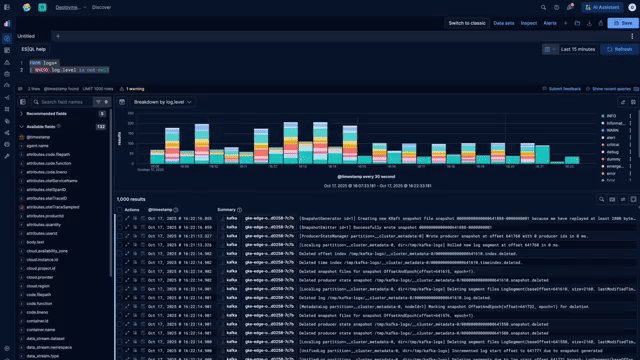Click the New session plus icon
This screenshot has height=360, width=640.
point(566,23)
